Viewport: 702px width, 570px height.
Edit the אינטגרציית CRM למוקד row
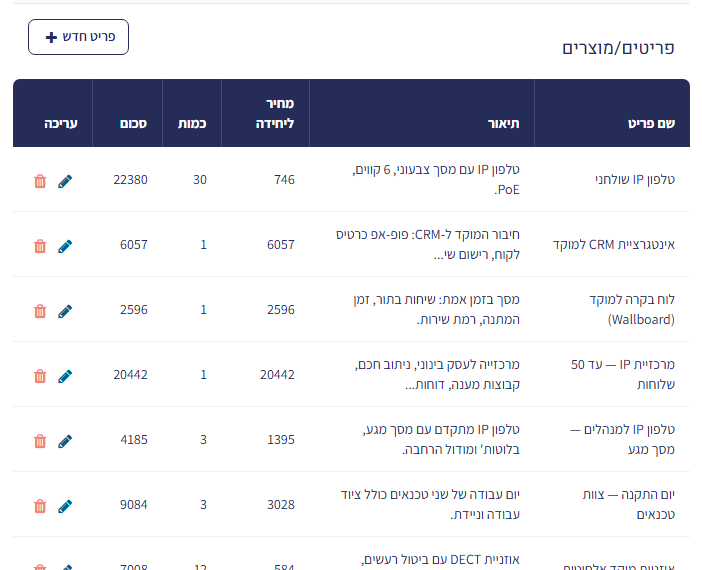[65, 246]
